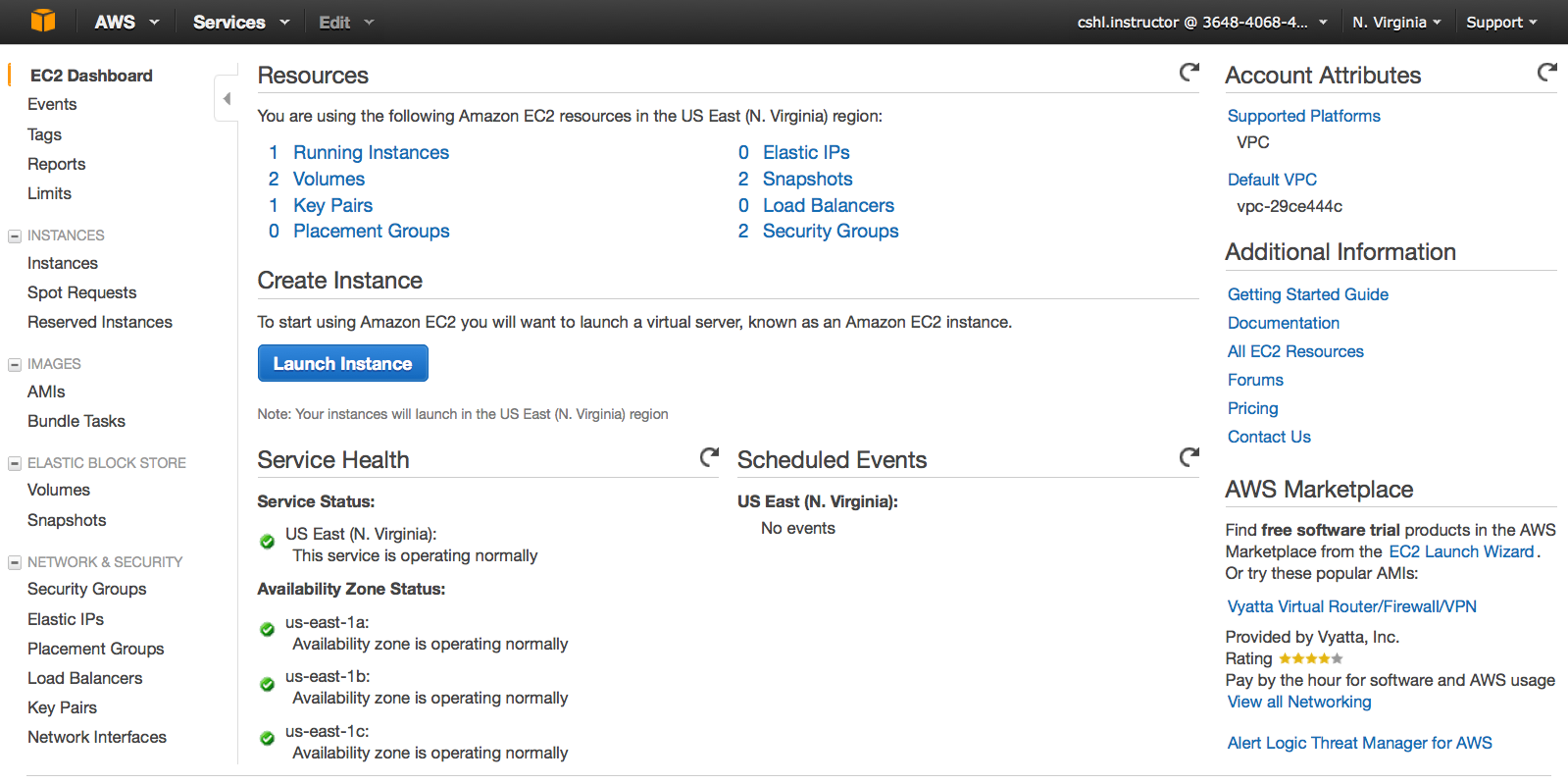Click the us-east-1b green check icon

coord(267,684)
